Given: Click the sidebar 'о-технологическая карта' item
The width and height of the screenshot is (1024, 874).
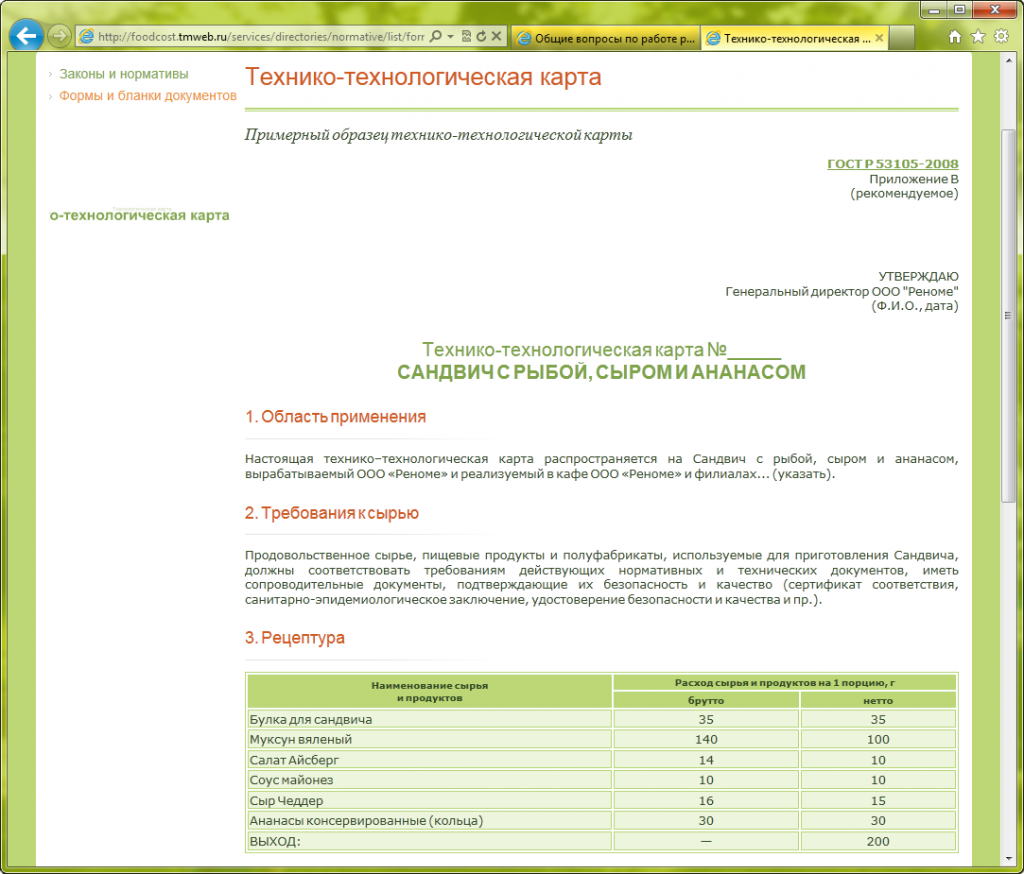Looking at the screenshot, I should [x=140, y=216].
